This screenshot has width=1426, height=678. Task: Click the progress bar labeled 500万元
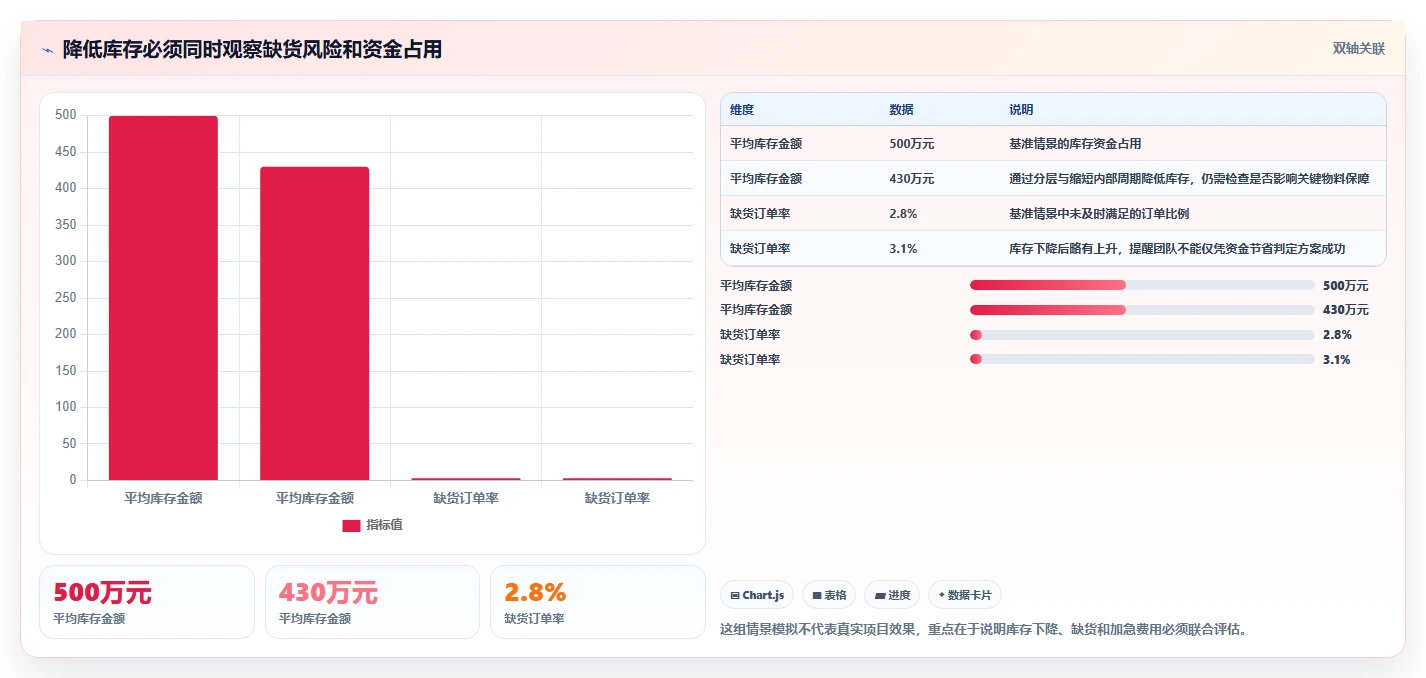coord(1142,285)
